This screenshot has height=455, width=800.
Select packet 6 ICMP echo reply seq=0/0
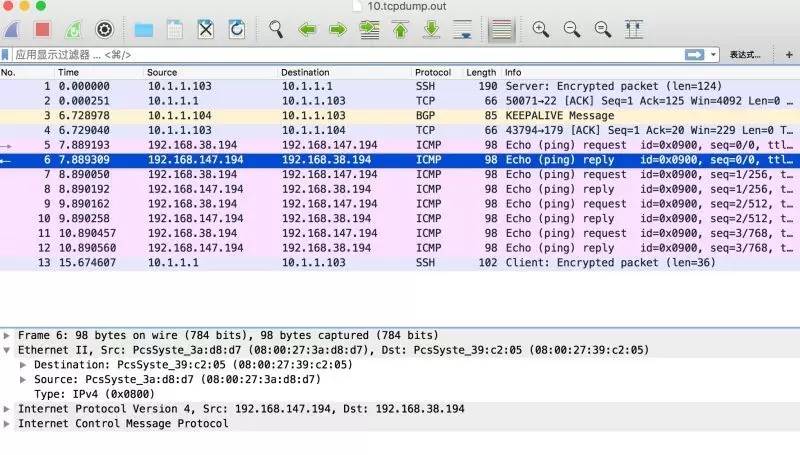click(x=400, y=160)
